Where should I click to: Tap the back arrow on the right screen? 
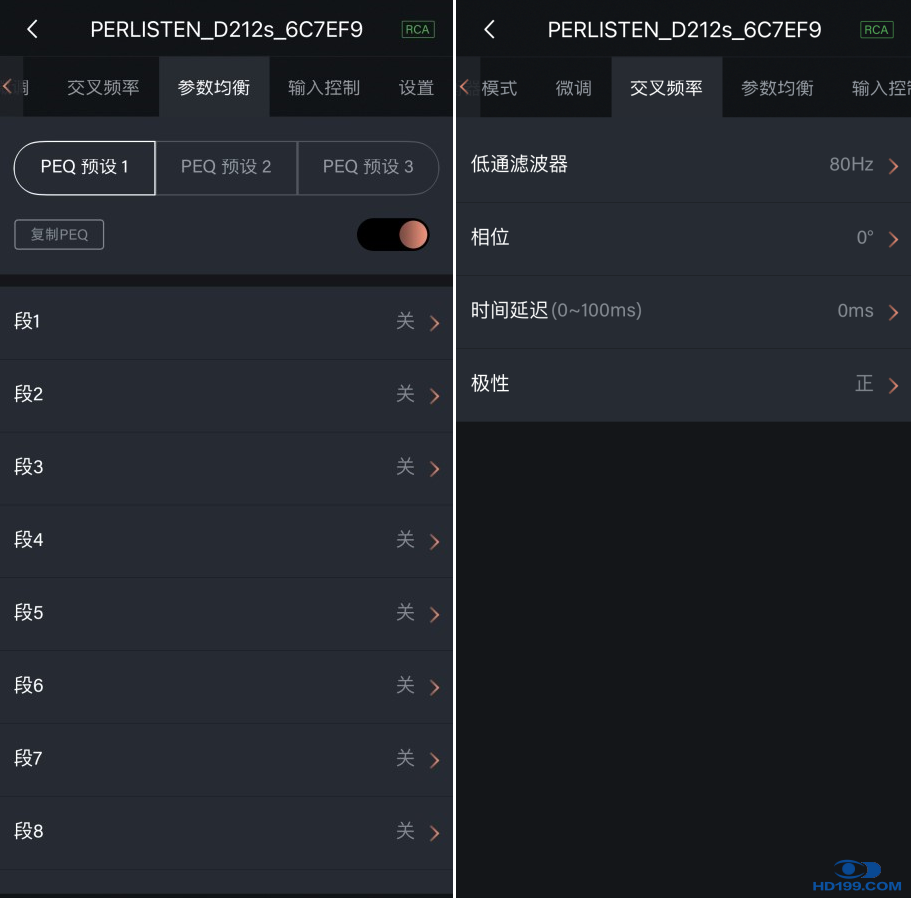click(489, 30)
